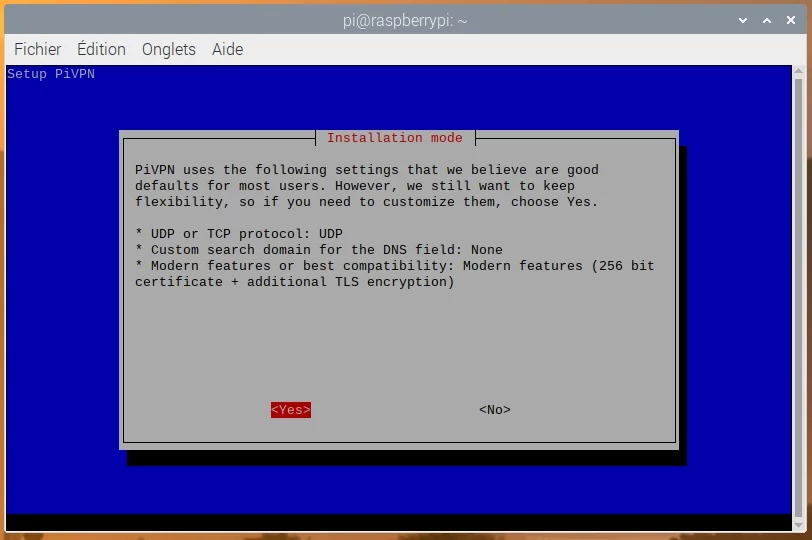Viewport: 812px width, 540px height.
Task: Open the Édition menu
Action: 102,49
